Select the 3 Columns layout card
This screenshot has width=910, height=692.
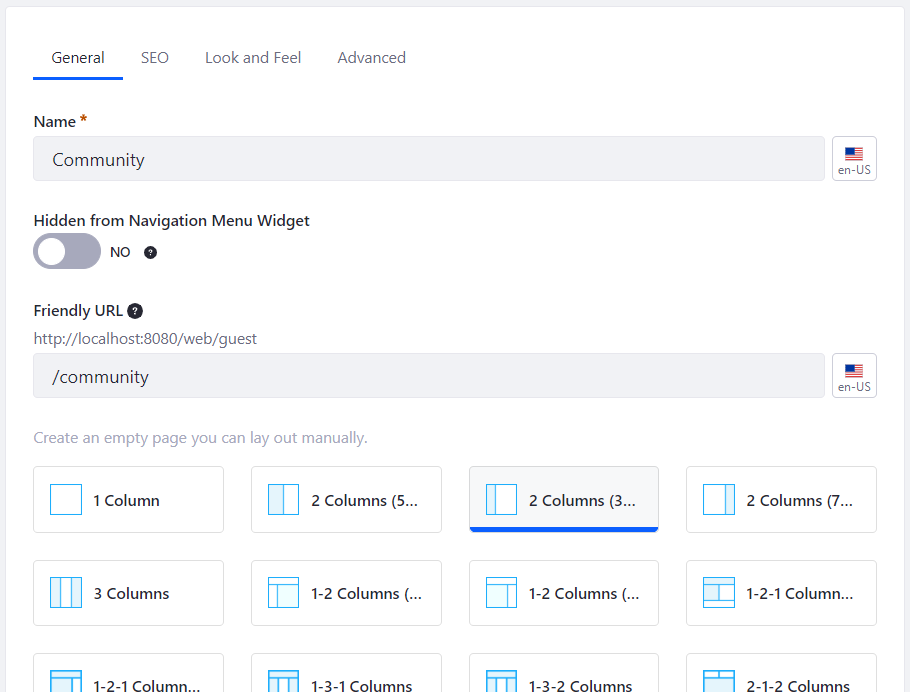[x=128, y=593]
